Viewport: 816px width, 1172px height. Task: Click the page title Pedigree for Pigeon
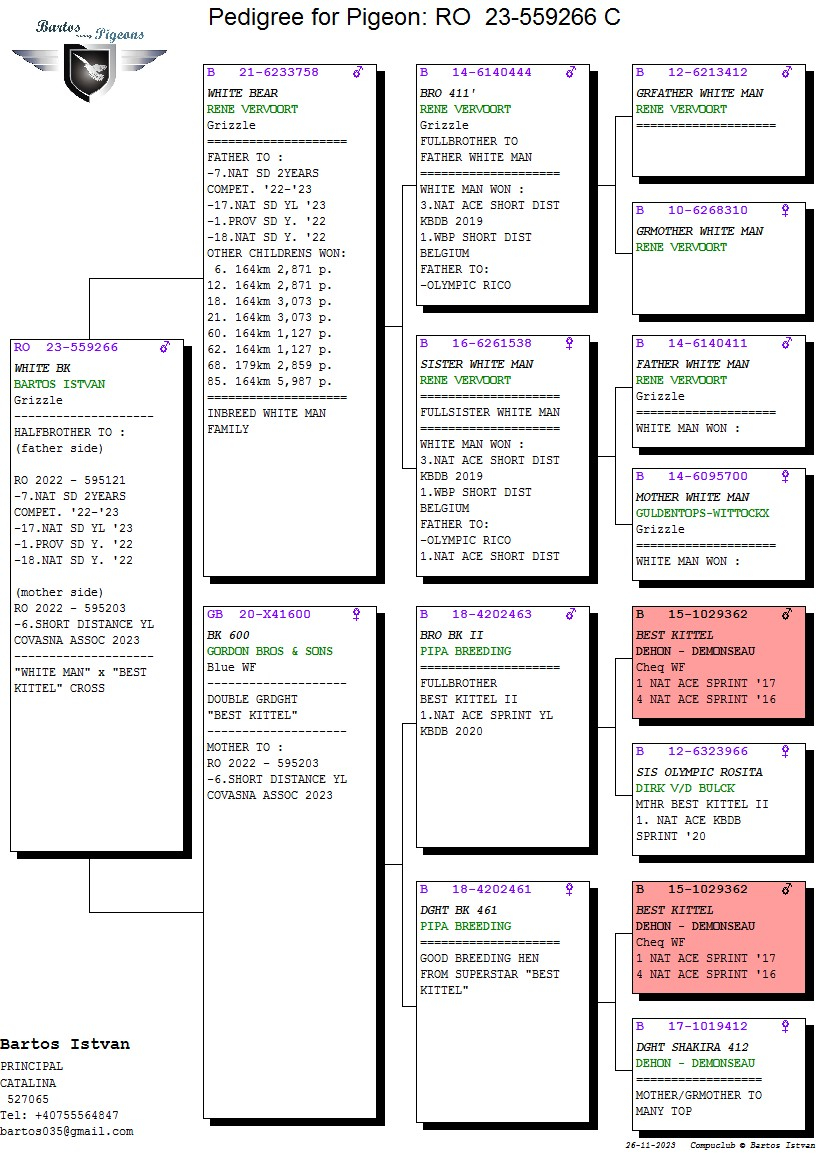pos(414,17)
